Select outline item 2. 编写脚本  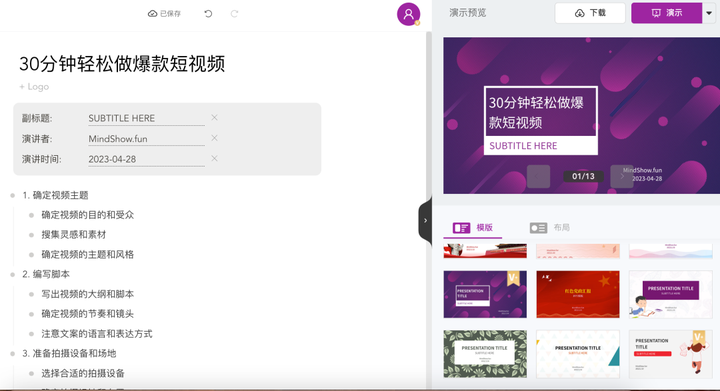(x=46, y=274)
